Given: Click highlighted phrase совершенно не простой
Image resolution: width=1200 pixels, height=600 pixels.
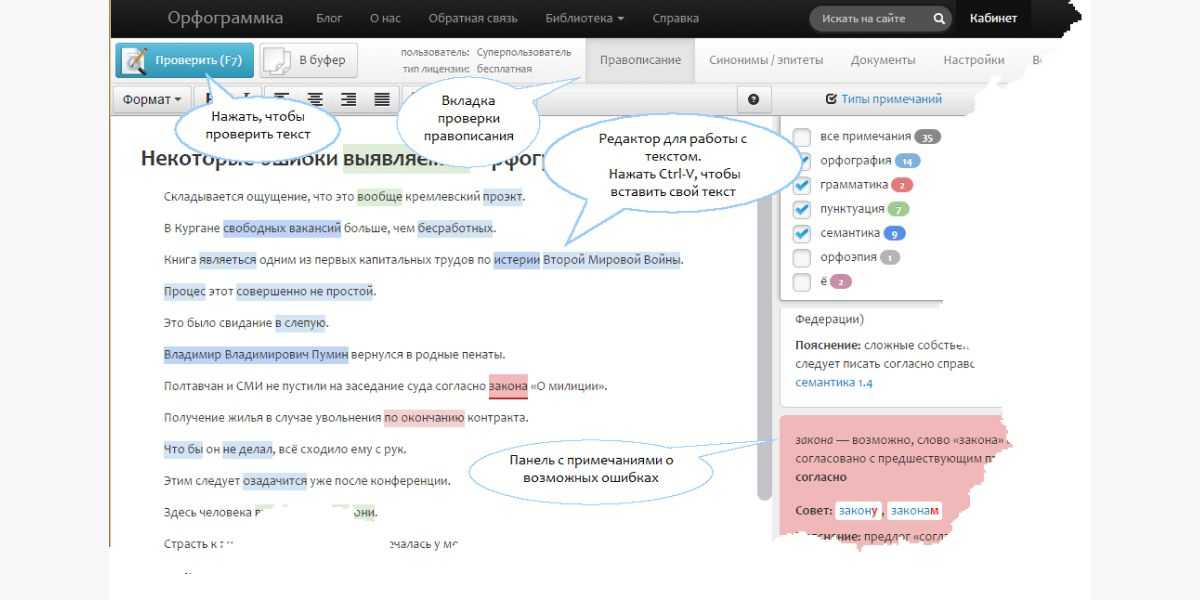Looking at the screenshot, I should coord(305,292).
